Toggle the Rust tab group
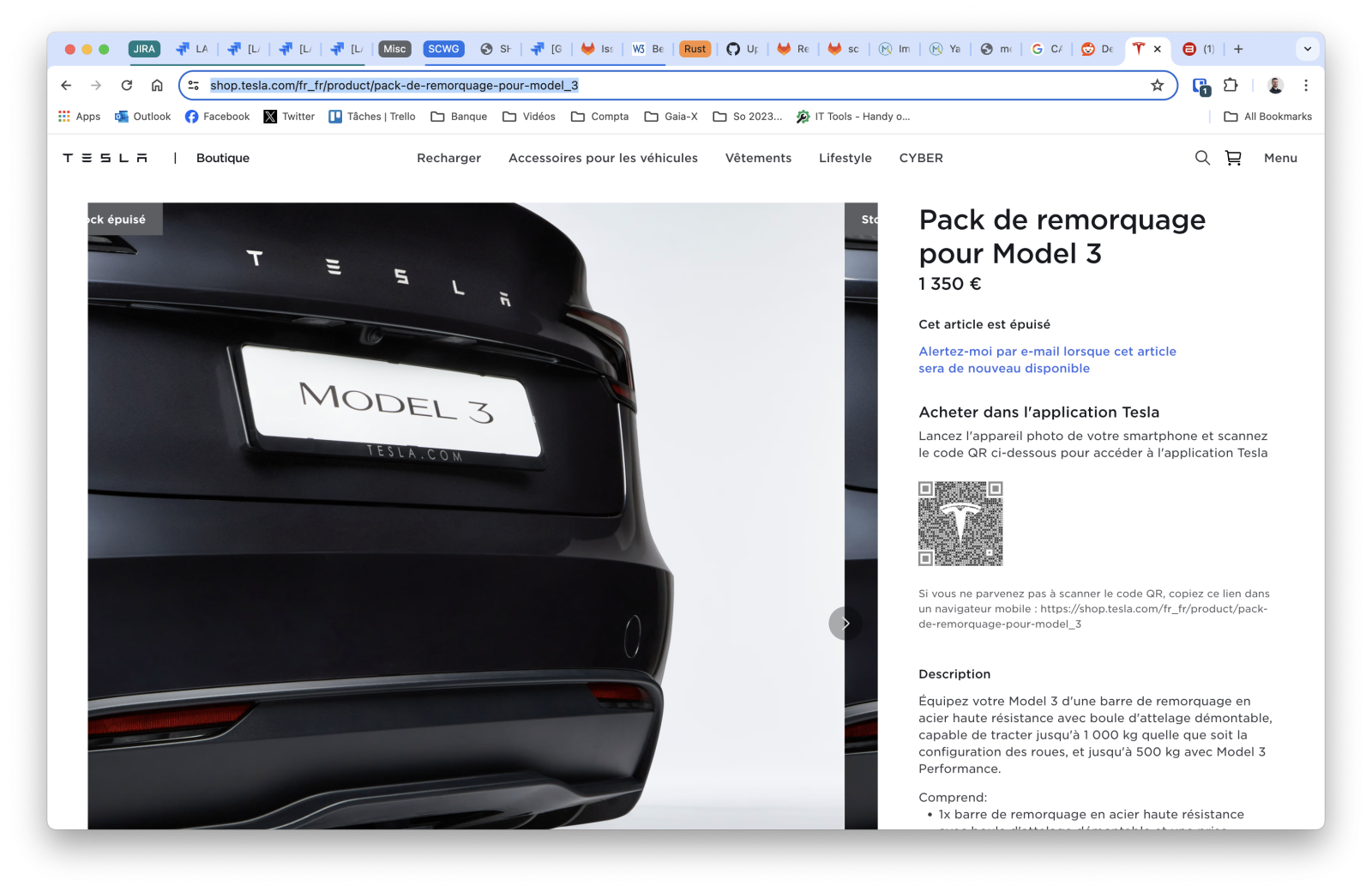Image resolution: width=1372 pixels, height=892 pixels. click(x=695, y=49)
